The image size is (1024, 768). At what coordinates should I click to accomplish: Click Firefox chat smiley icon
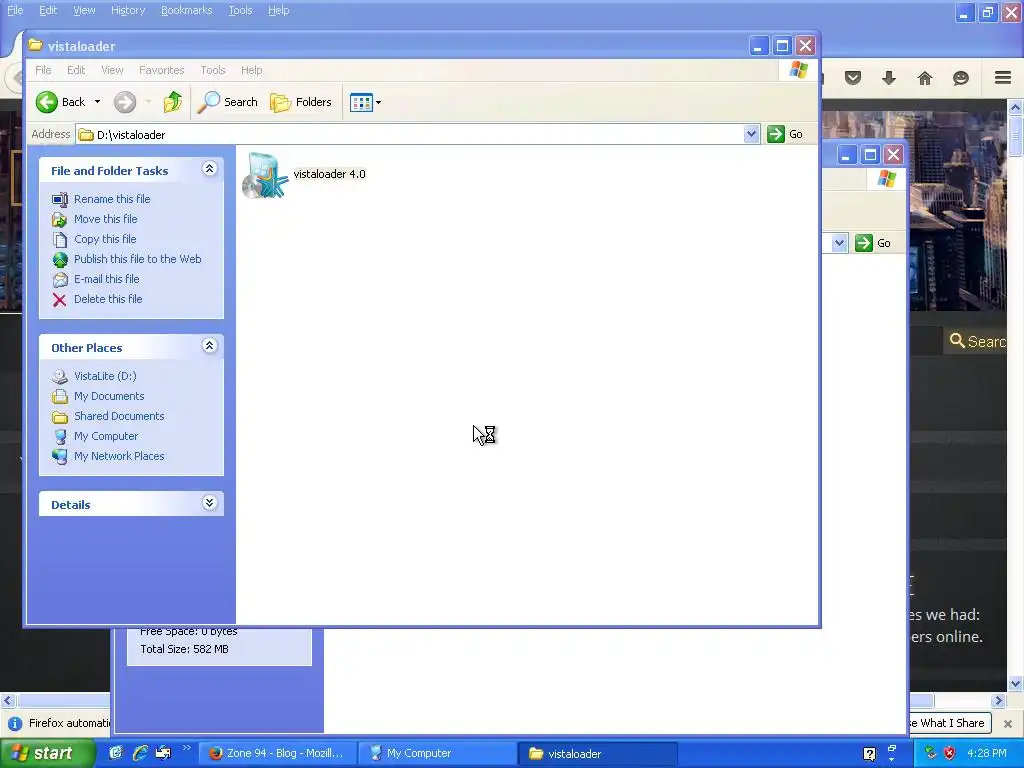click(x=961, y=78)
